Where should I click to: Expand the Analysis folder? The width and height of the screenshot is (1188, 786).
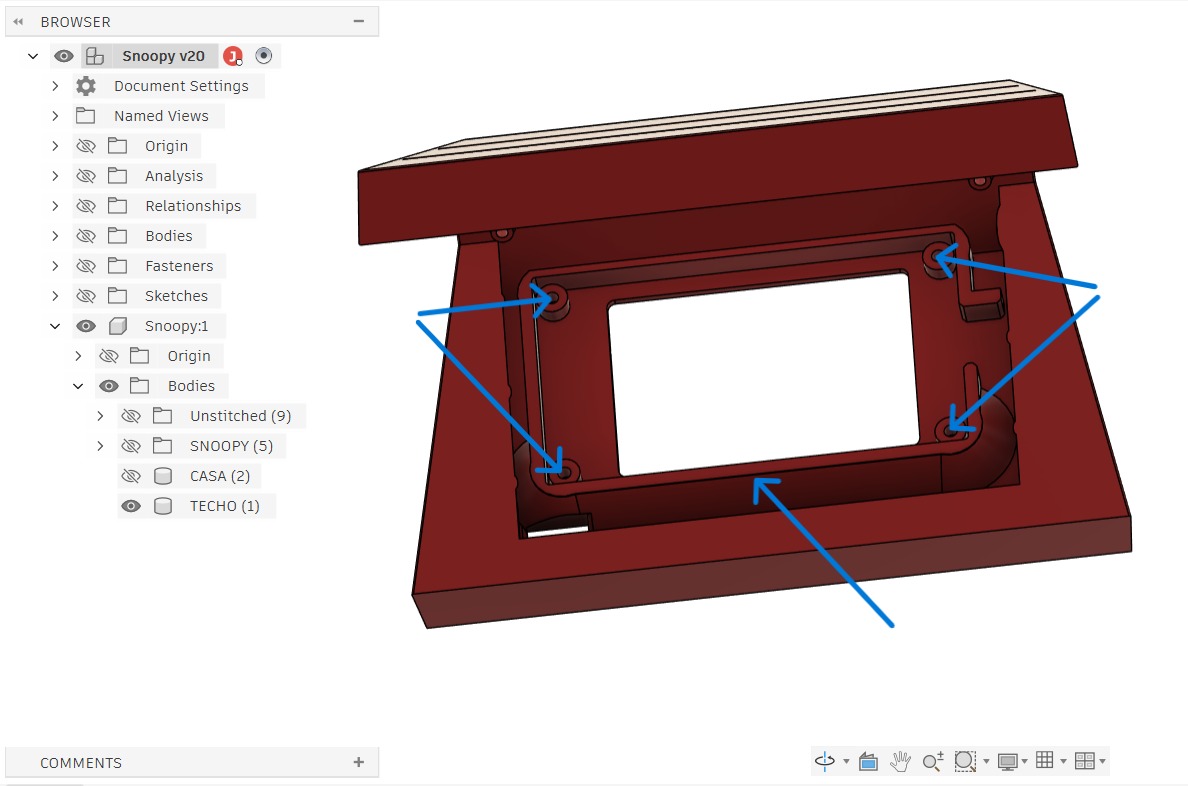pyautogui.click(x=55, y=176)
